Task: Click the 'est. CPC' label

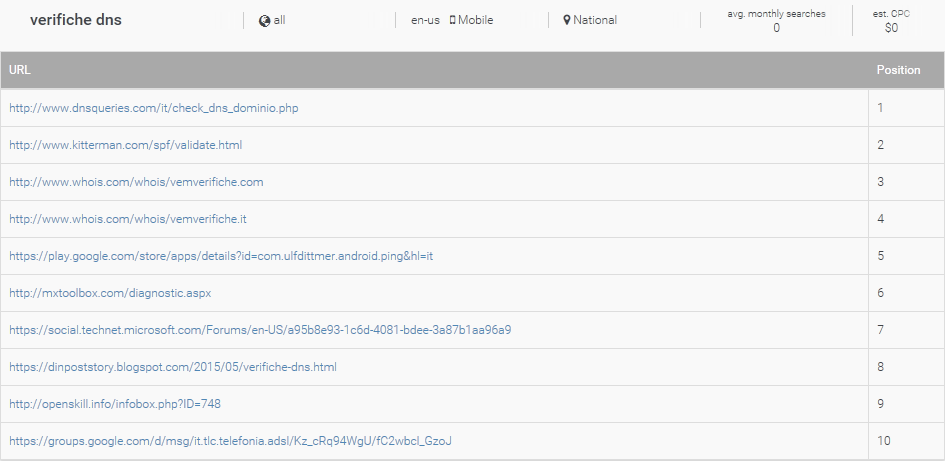Action: (x=891, y=14)
